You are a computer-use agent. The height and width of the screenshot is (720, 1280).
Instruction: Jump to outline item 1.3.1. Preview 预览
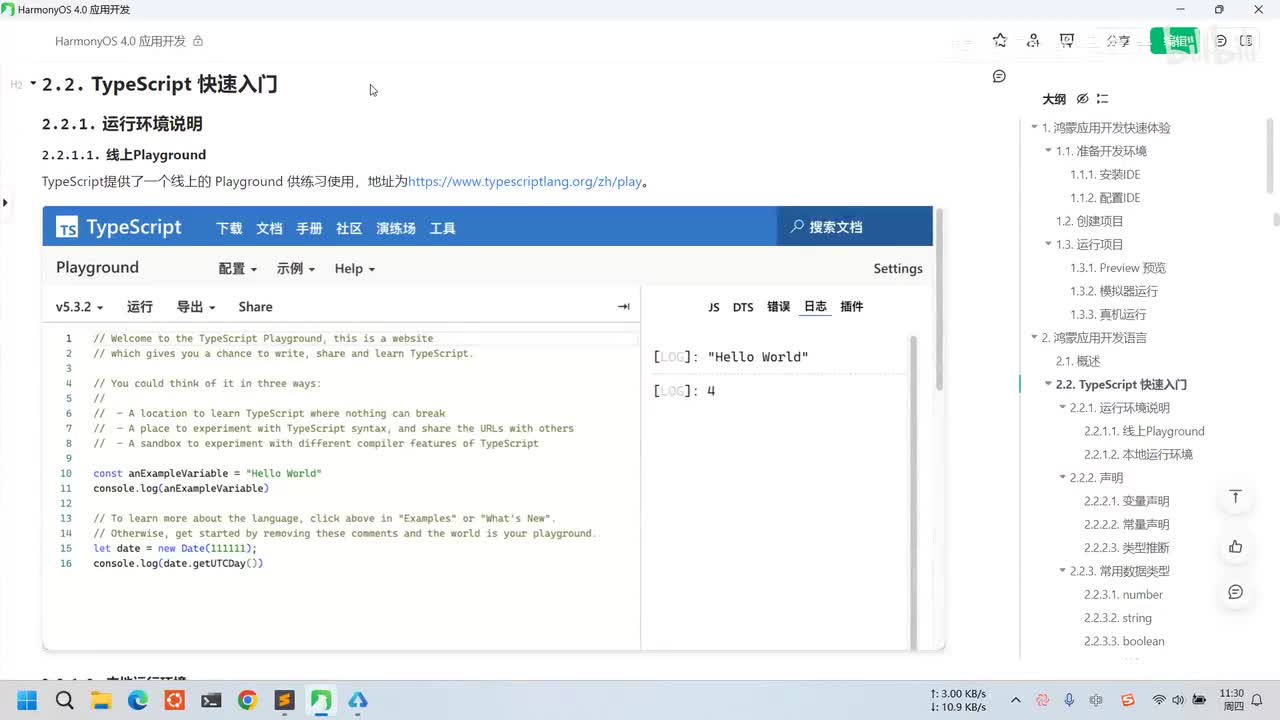tap(1118, 268)
